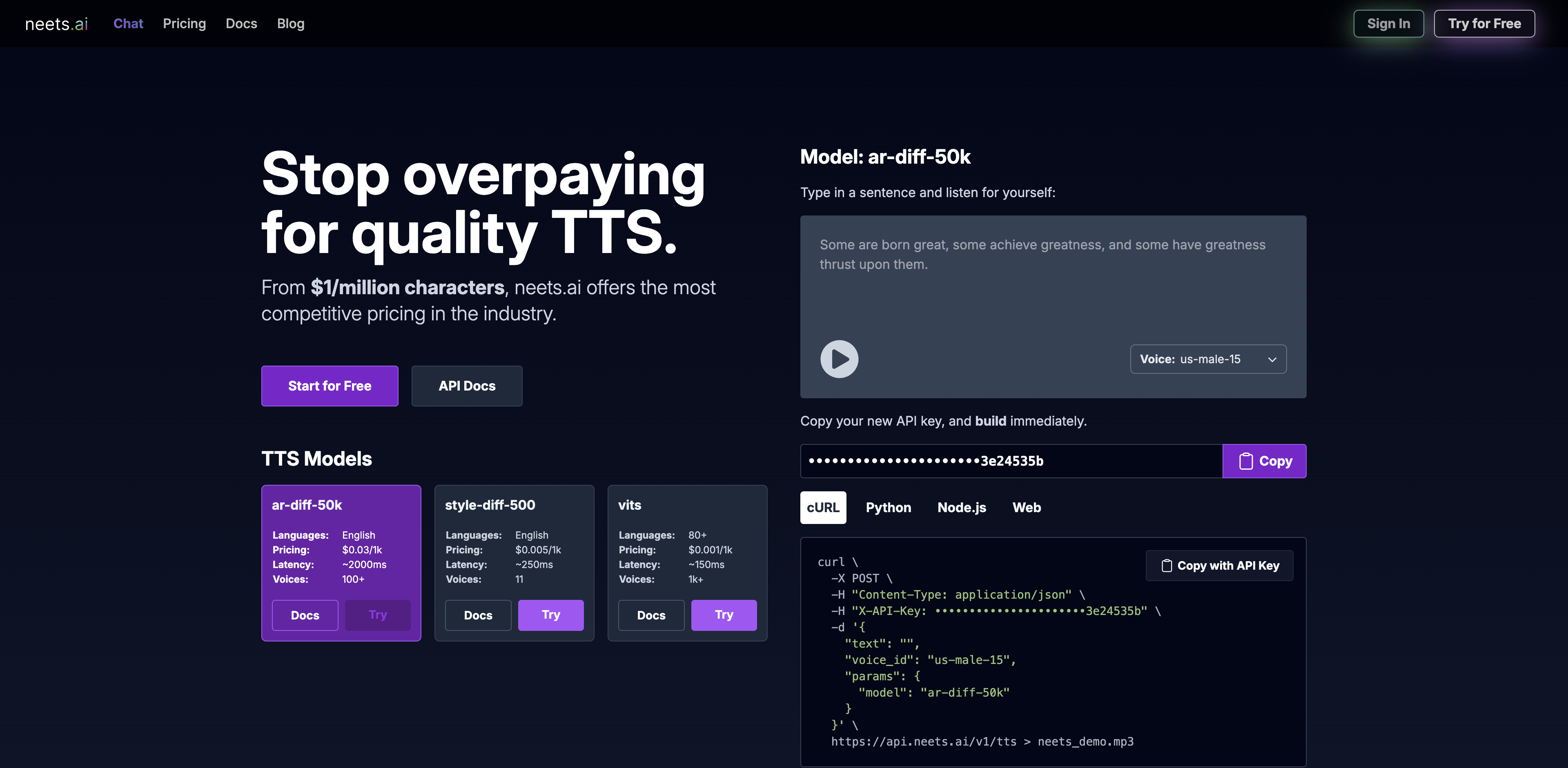Open Docs for ar-diff-50k model

coord(305,615)
